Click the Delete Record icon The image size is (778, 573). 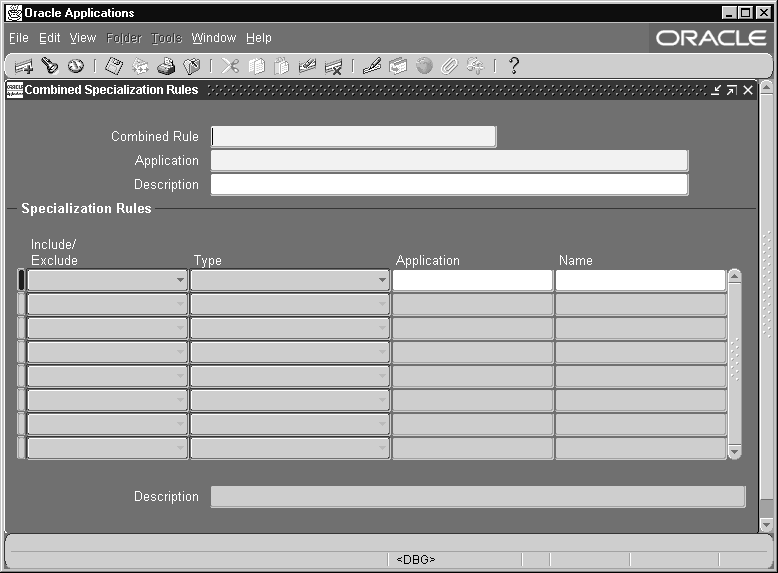[x=333, y=66]
